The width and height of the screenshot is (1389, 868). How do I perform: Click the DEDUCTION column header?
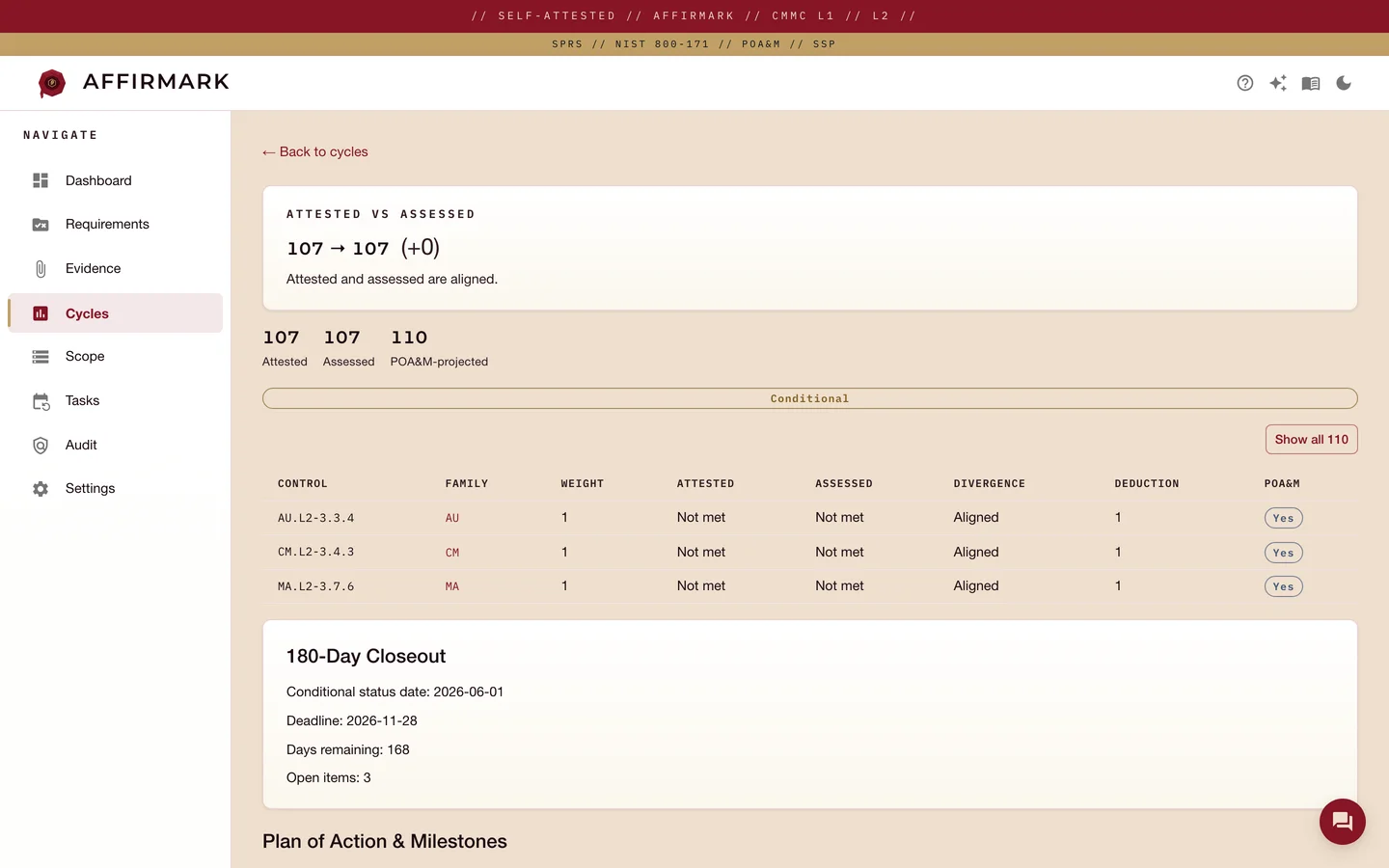[x=1147, y=484]
